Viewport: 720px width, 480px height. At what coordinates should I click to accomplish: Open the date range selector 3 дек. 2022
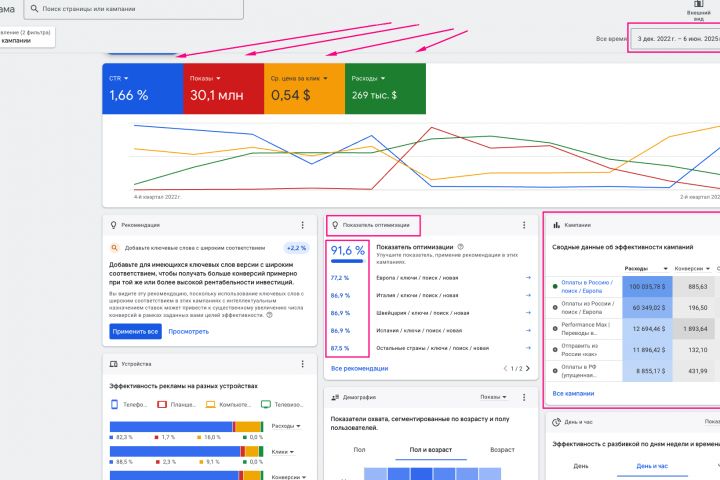675,39
